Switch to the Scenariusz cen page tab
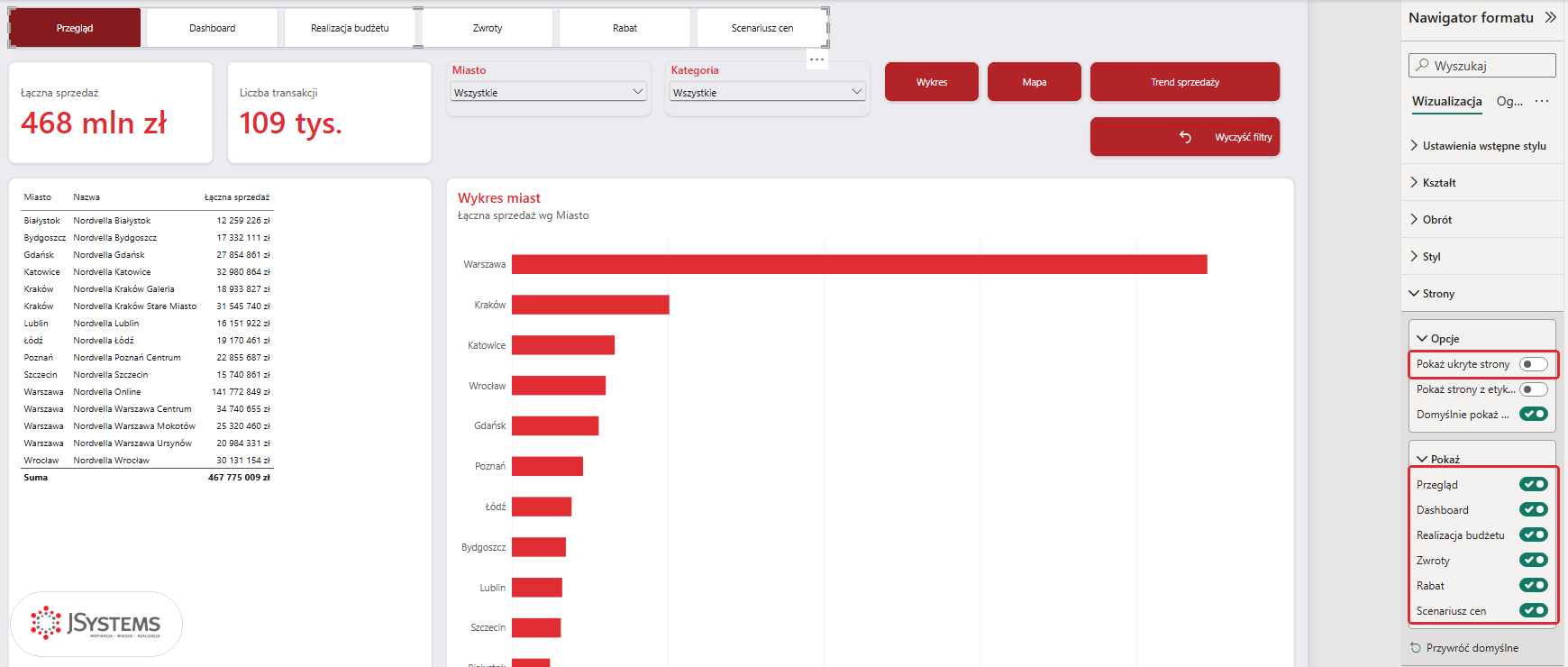Screen dimensions: 1568x667 click(762, 28)
